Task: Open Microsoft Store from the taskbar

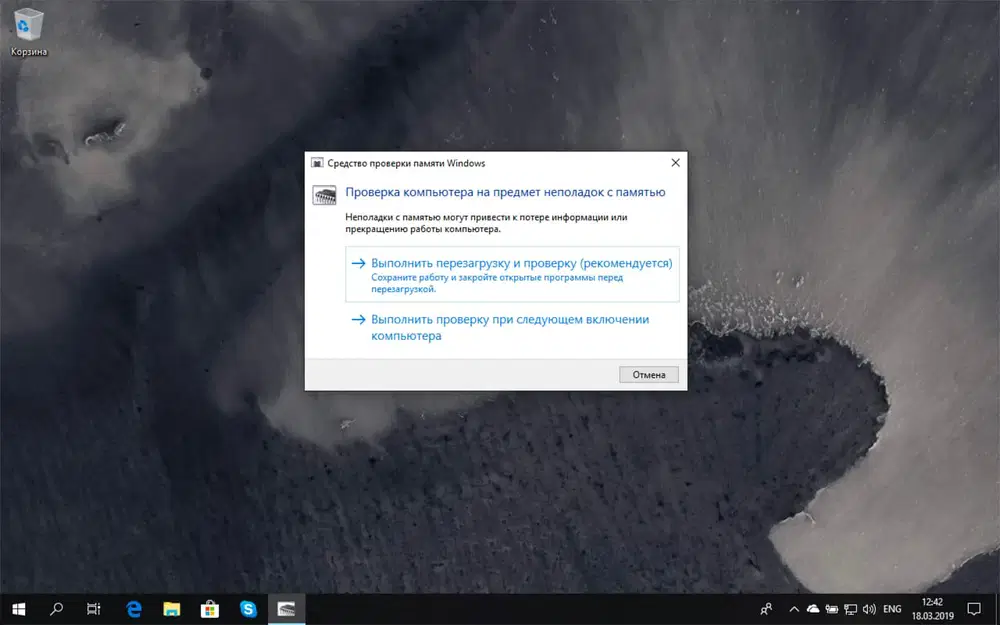Action: (210, 609)
